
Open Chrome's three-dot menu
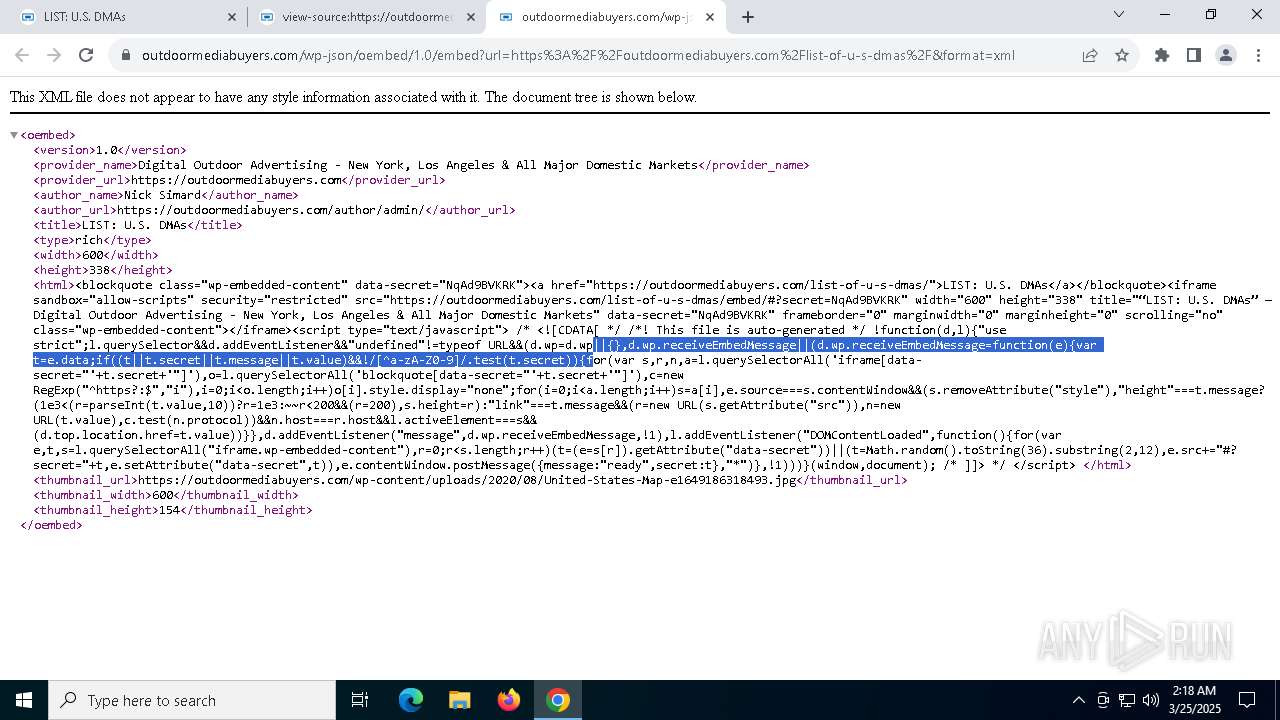coord(1258,55)
